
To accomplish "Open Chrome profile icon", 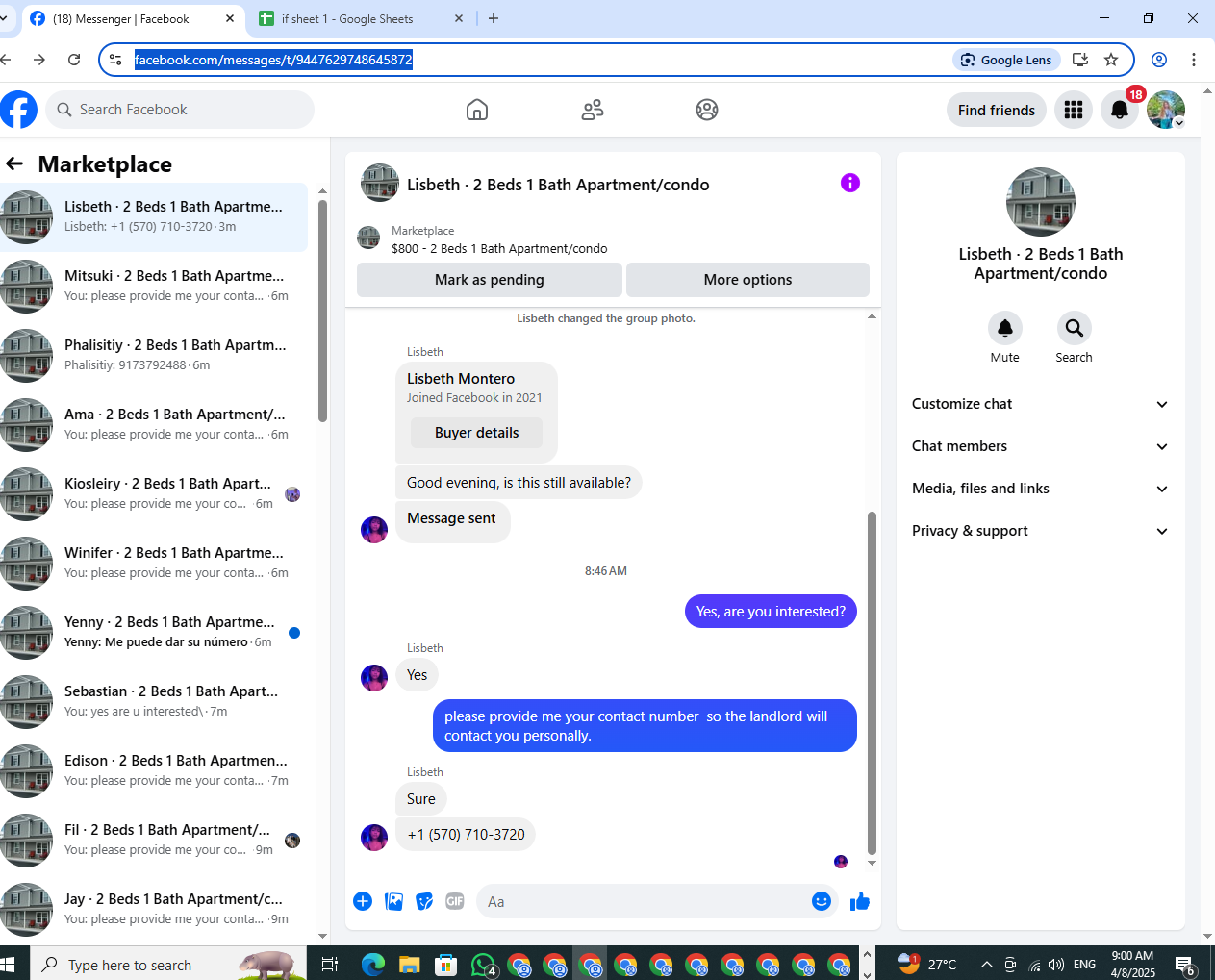I will [x=1159, y=60].
